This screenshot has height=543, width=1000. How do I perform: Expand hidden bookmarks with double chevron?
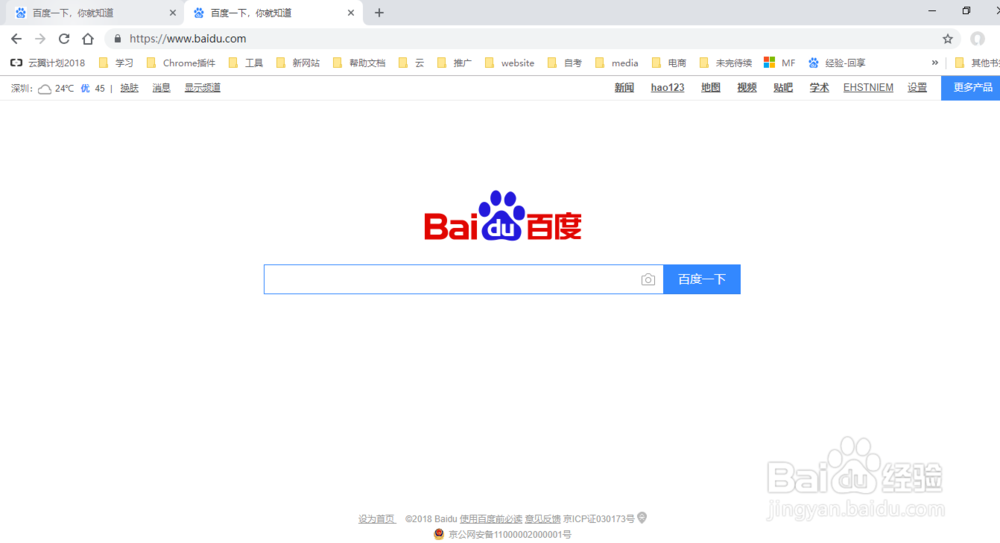[x=935, y=63]
